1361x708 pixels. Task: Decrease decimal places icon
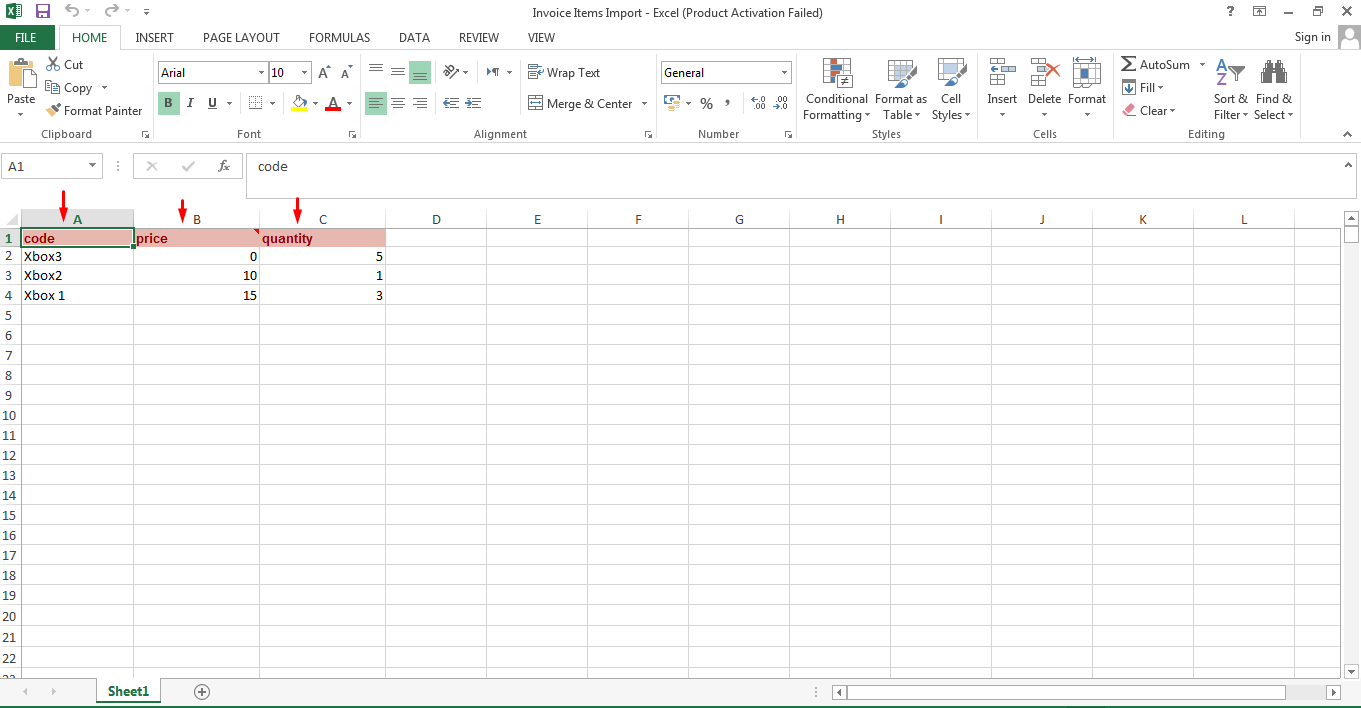(781, 103)
